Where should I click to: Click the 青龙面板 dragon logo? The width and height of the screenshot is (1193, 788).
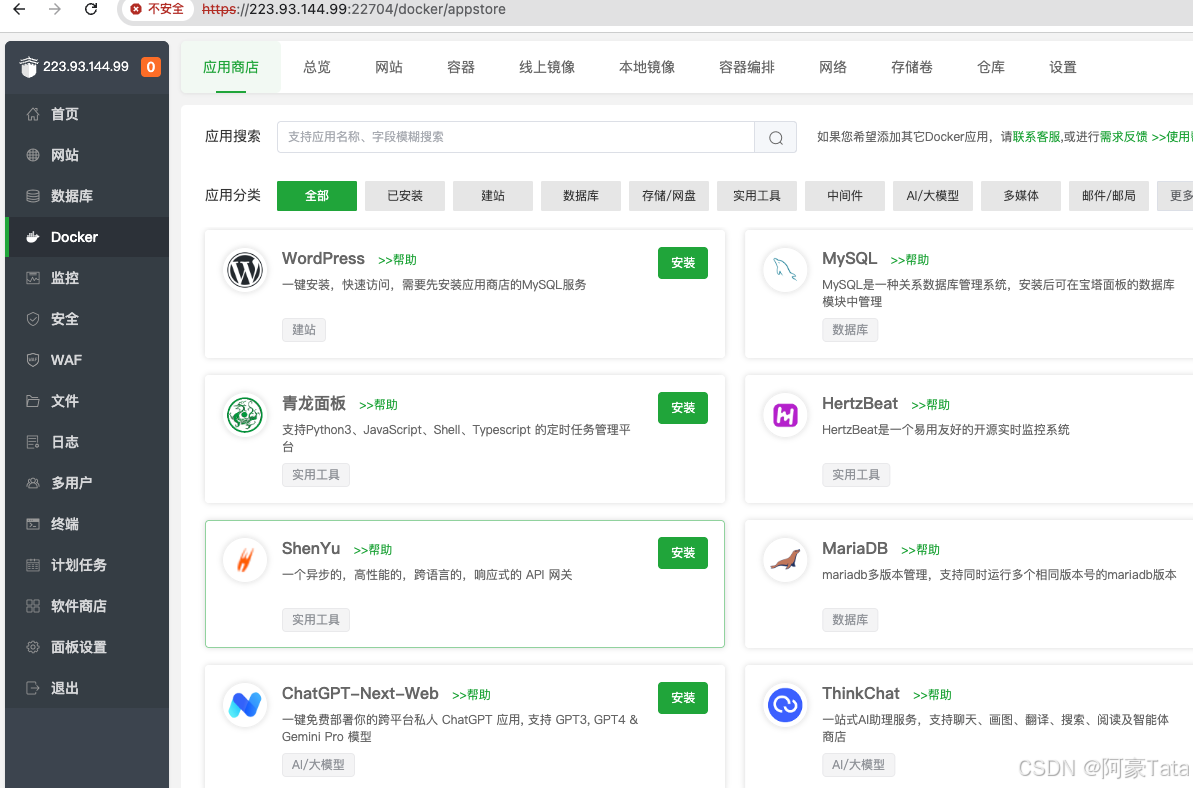(x=245, y=415)
